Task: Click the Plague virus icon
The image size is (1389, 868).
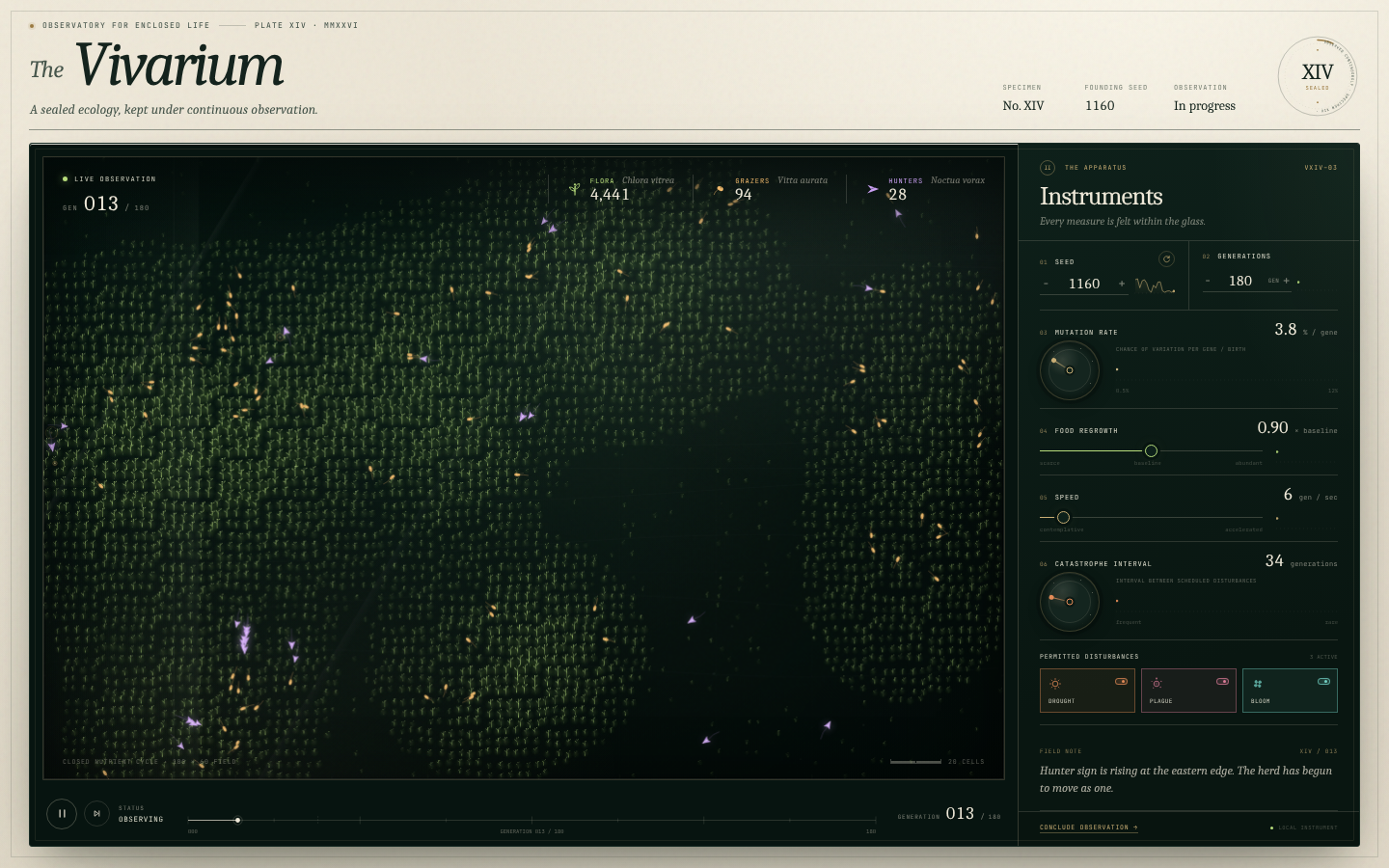Action: [1157, 683]
